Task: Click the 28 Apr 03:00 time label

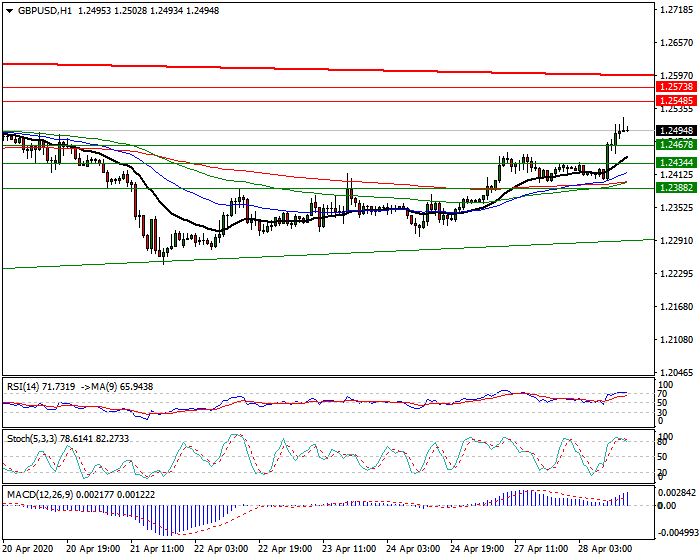Action: click(605, 549)
